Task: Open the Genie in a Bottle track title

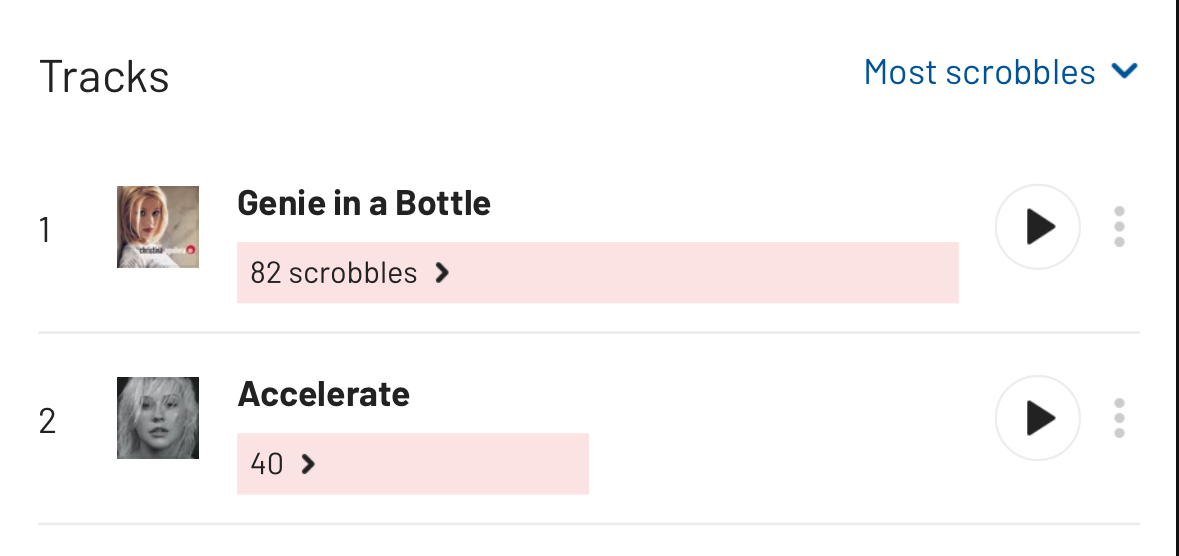Action: point(364,203)
